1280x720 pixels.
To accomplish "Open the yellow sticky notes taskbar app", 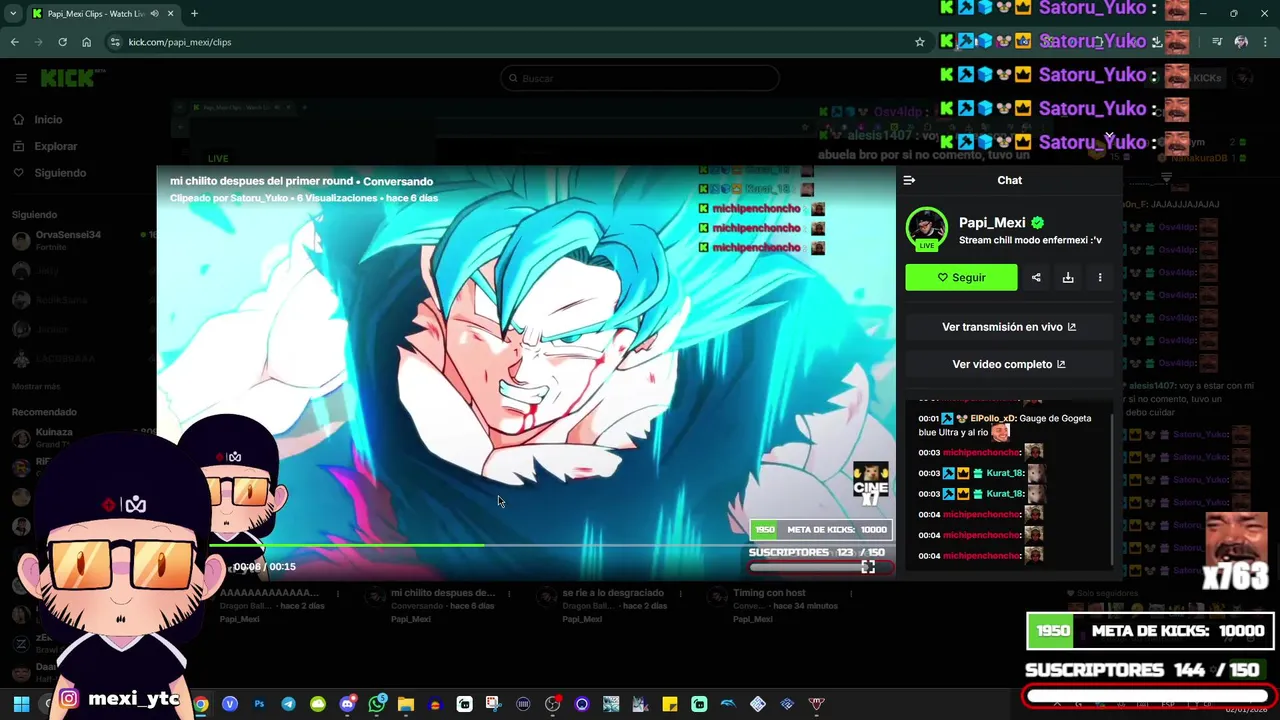I will tap(670, 704).
